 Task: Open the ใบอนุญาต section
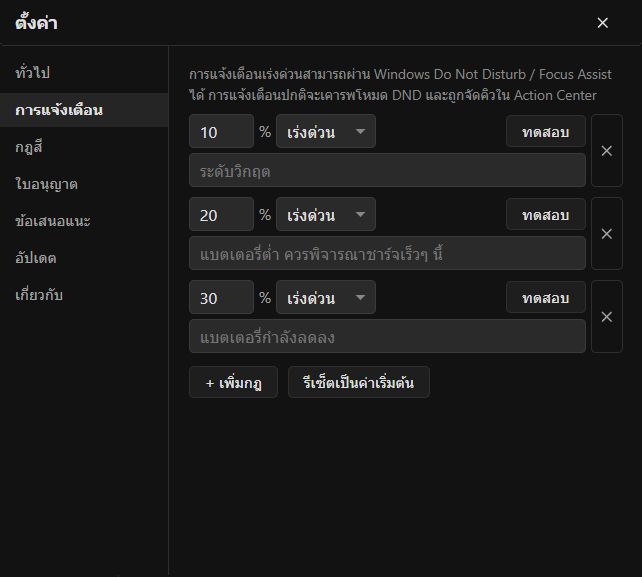click(x=84, y=184)
